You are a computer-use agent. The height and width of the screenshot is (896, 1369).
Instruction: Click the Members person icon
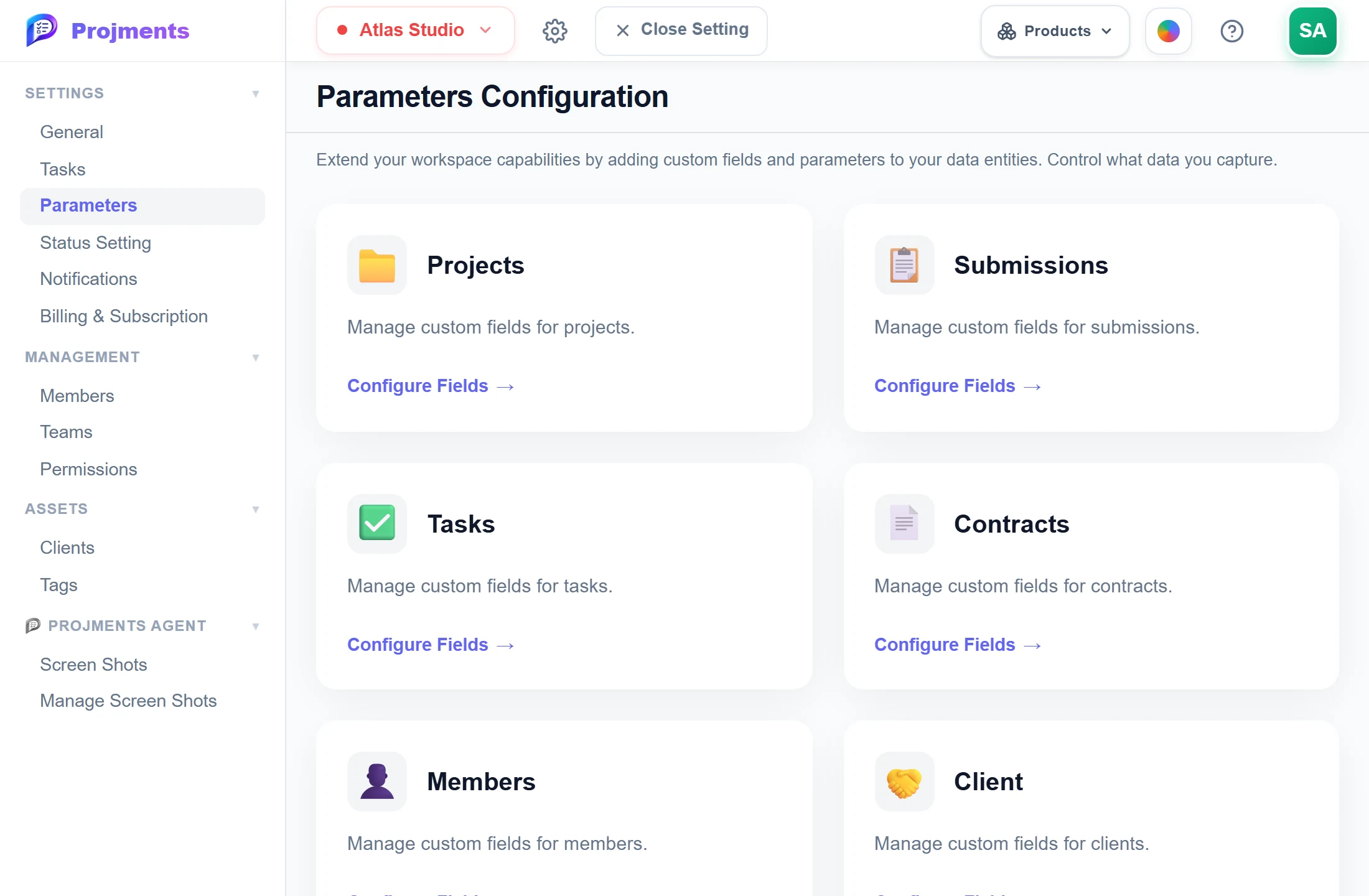pos(377,782)
